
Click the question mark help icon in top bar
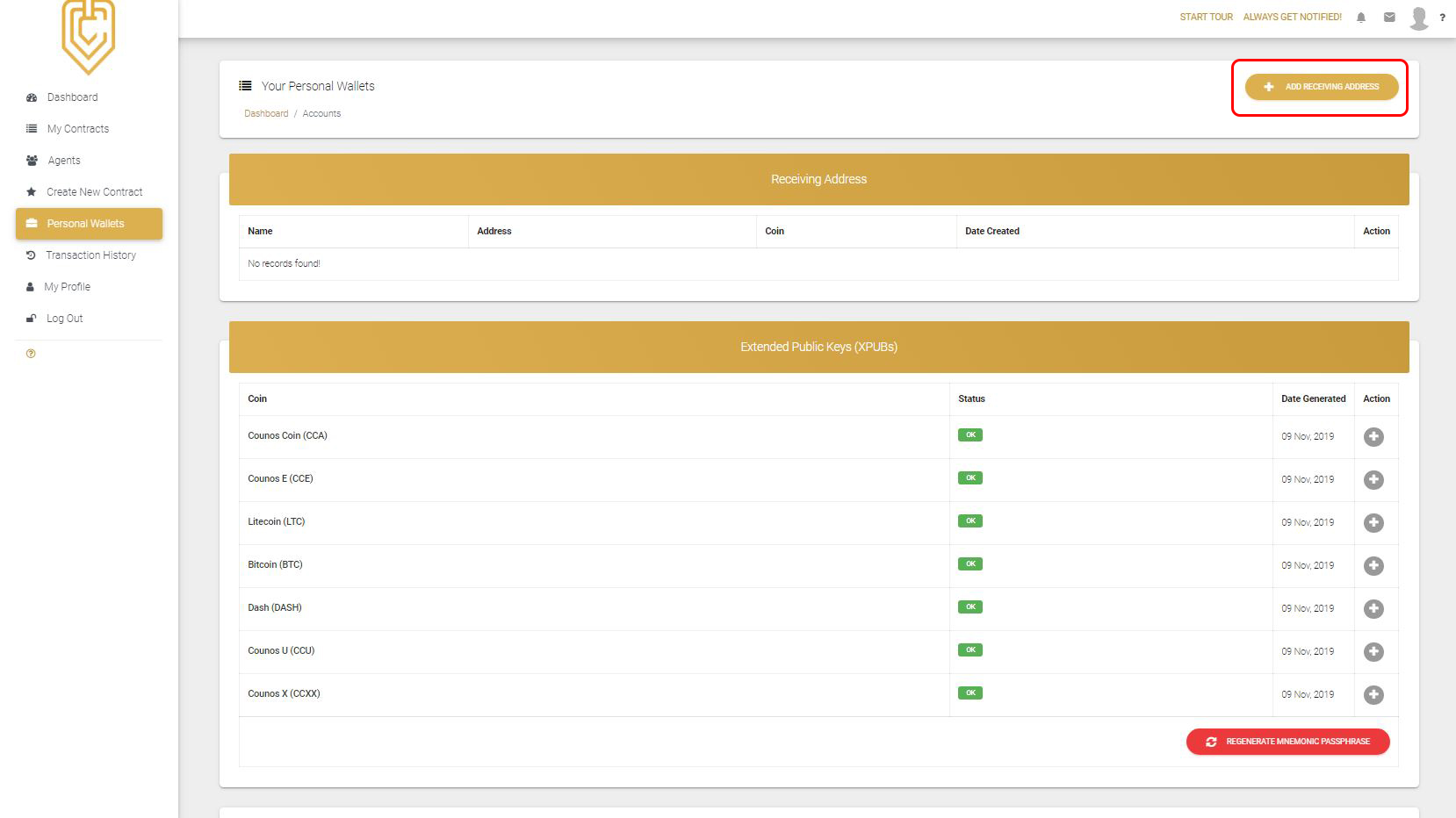click(x=1442, y=18)
